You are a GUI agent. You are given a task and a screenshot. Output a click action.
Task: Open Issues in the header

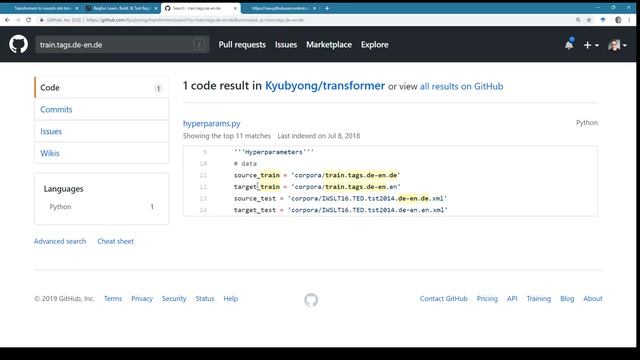tap(286, 44)
